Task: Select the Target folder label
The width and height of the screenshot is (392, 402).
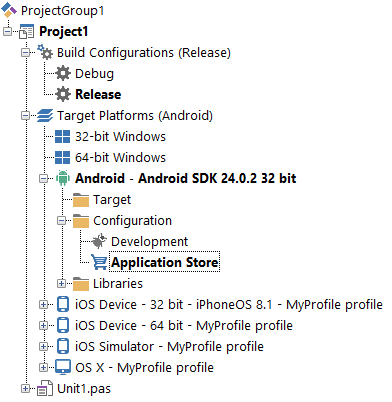Action: (112, 200)
